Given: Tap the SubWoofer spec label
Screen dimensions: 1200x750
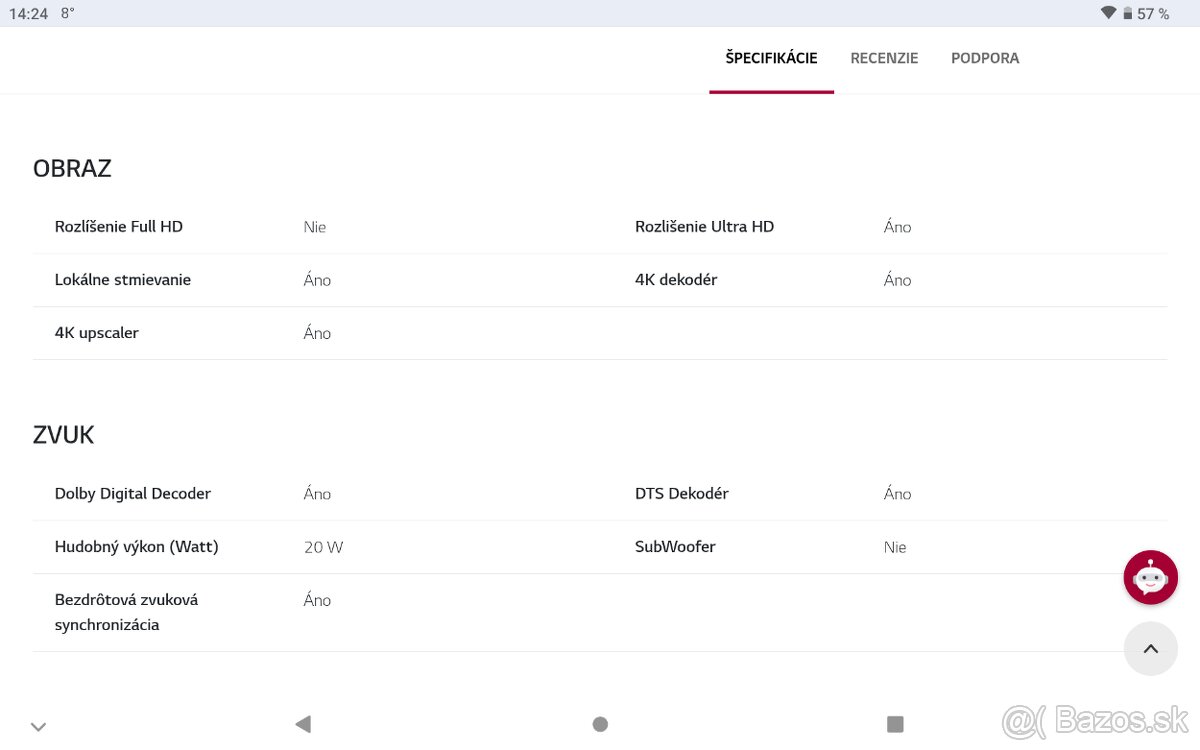Looking at the screenshot, I should tap(675, 547).
